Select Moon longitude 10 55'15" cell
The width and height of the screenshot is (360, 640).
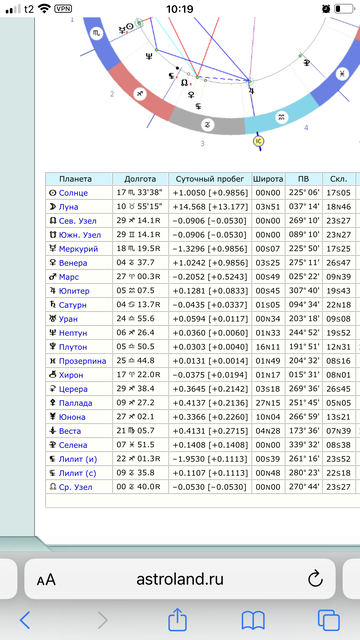[x=140, y=207]
